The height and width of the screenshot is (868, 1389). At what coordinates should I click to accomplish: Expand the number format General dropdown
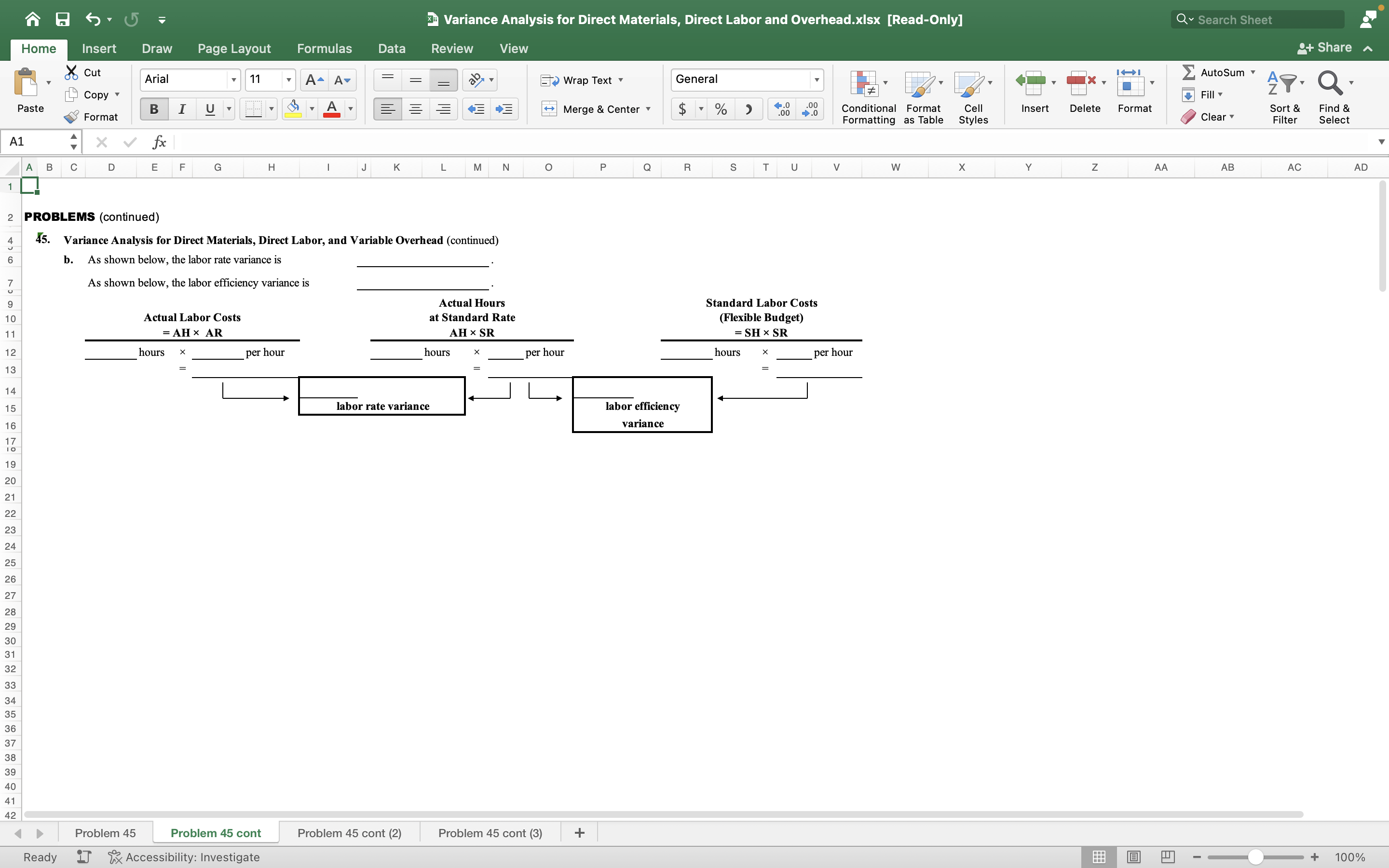(x=816, y=80)
